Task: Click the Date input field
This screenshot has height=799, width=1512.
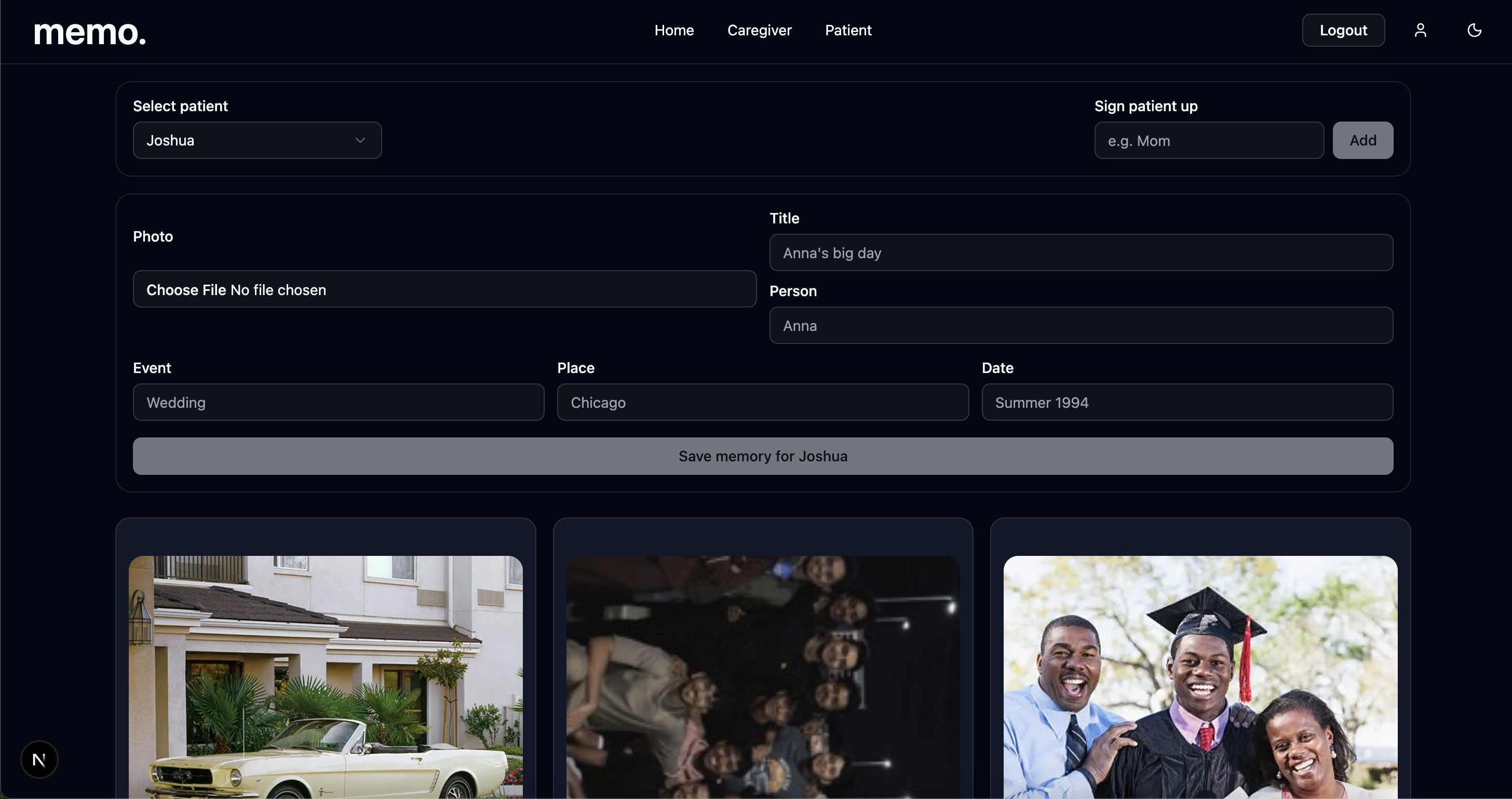Action: pos(1187,402)
